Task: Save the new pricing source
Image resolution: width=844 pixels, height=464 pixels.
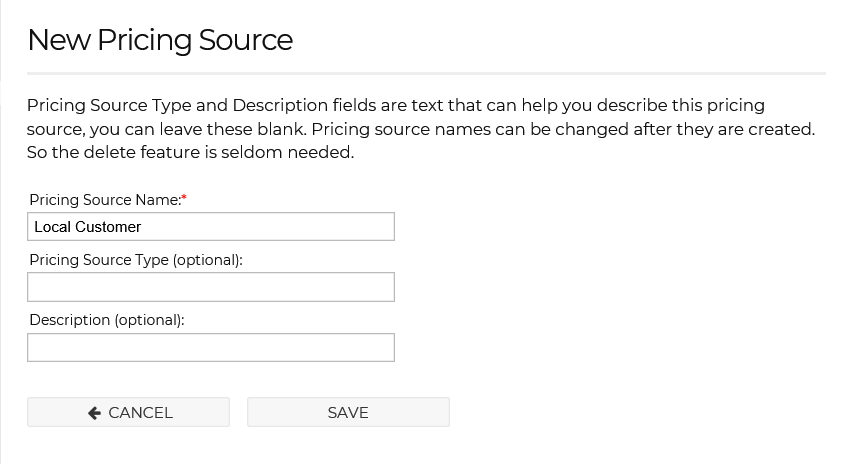Action: tap(348, 412)
